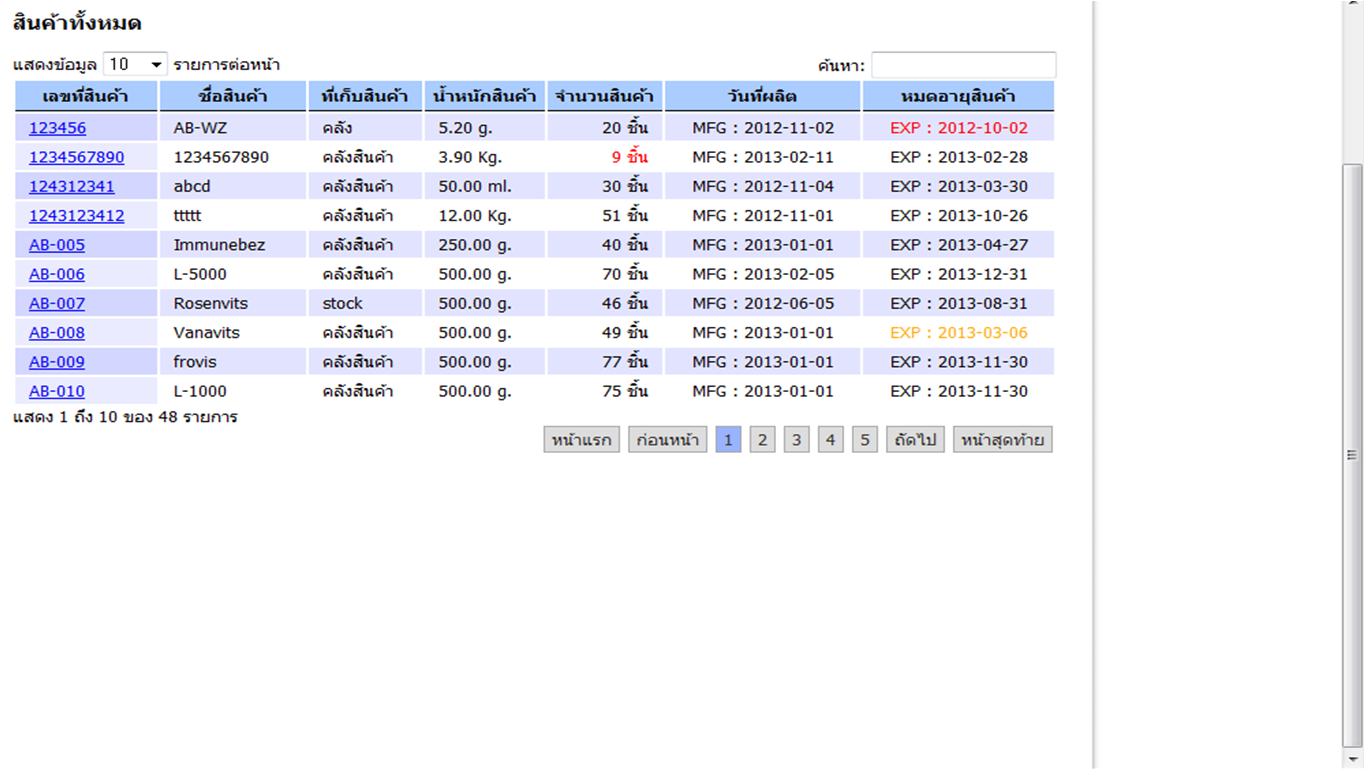Screen dimensions: 1365x770
Task: Select product name L-5000 cell
Action: click(x=233, y=274)
